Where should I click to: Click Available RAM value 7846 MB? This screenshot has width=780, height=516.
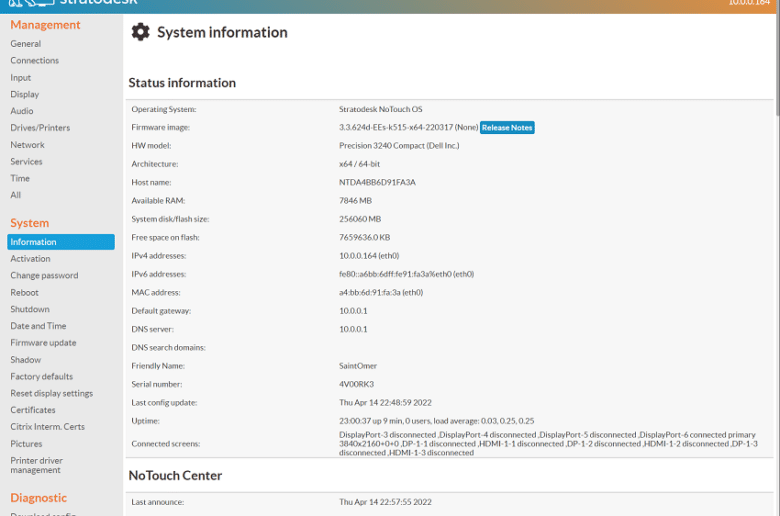click(x=355, y=201)
